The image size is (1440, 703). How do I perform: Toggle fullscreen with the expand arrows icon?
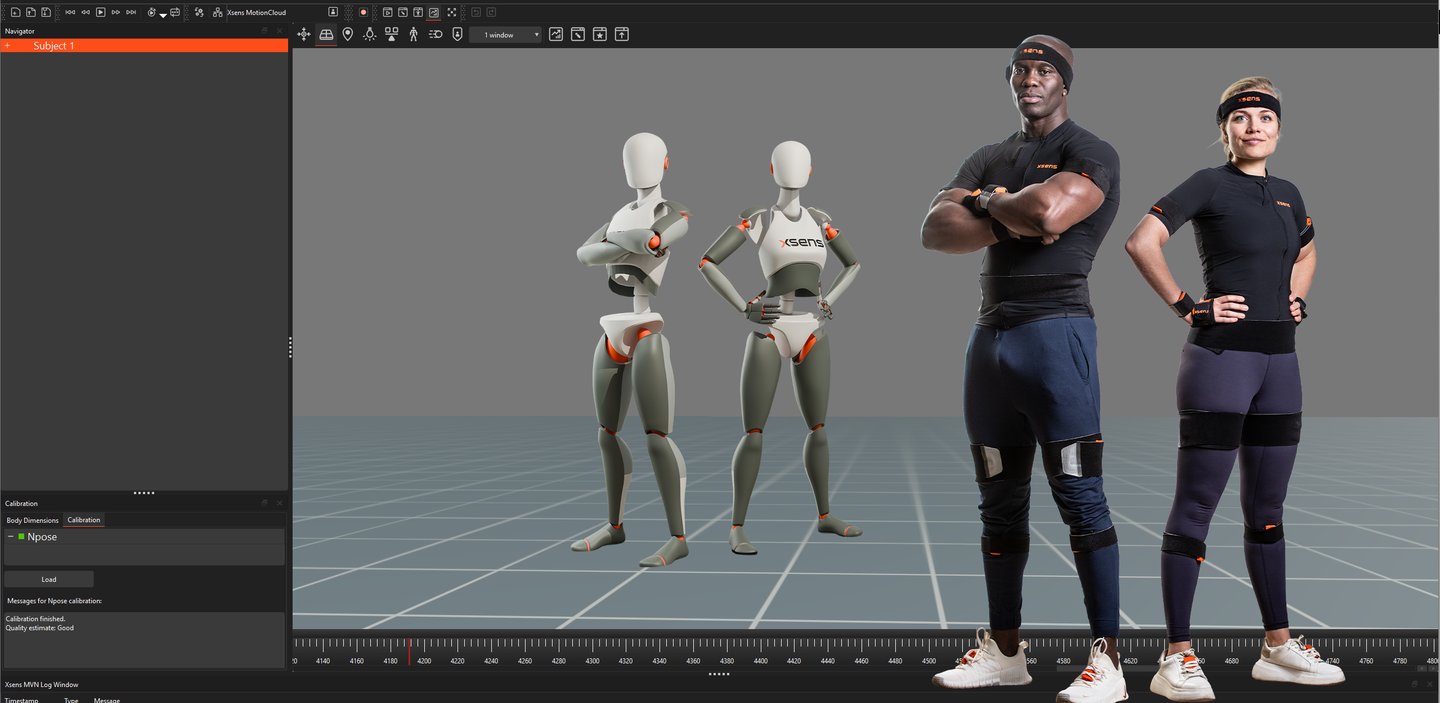(x=451, y=12)
